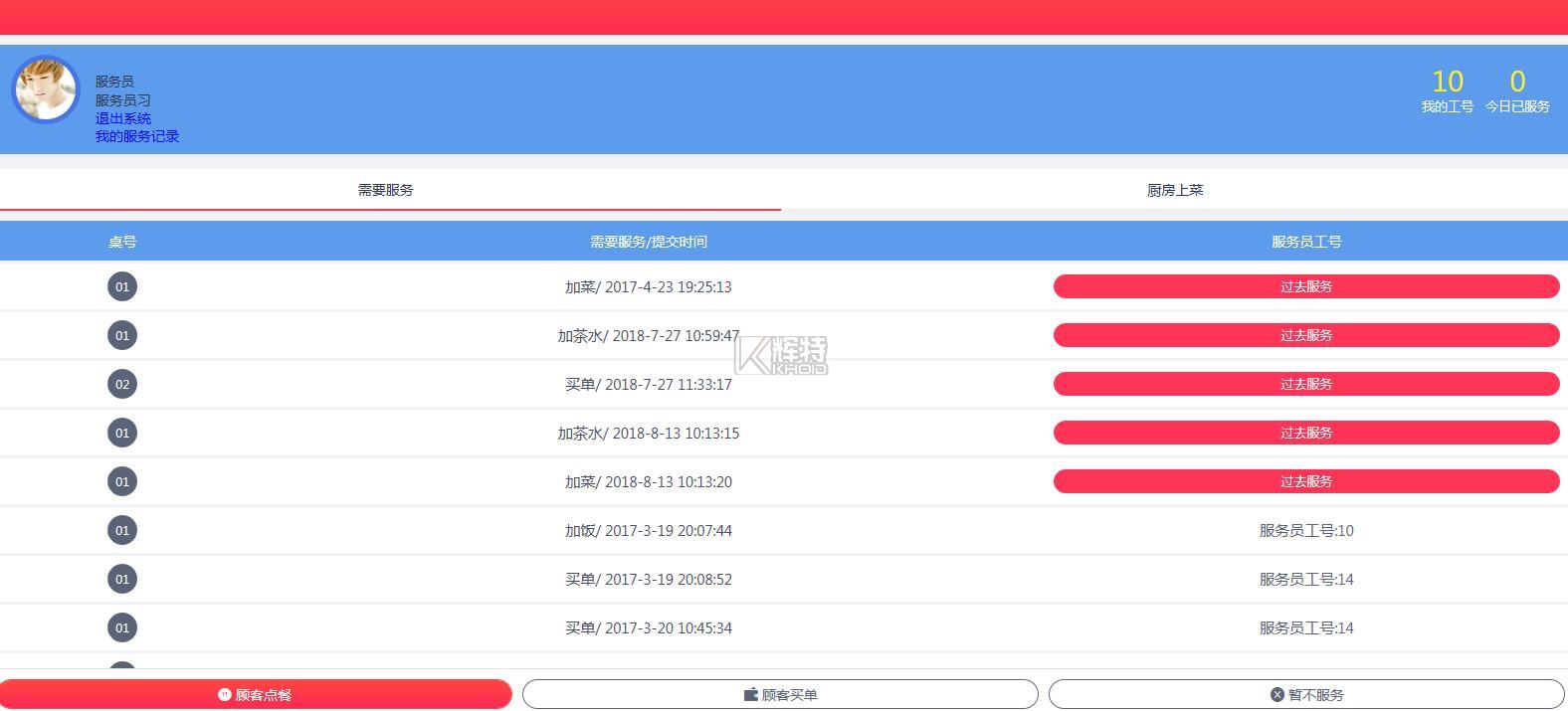The image size is (1568, 711).
Task: Click table badge 01 beside 加菜 2017-4-23
Action: point(122,286)
